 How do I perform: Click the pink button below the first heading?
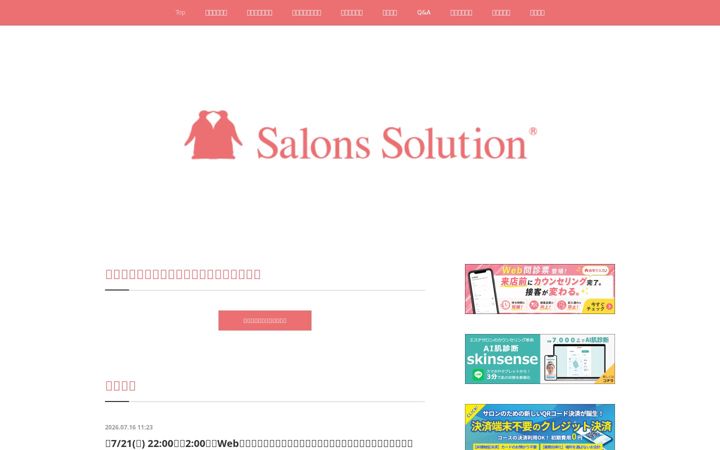265,321
